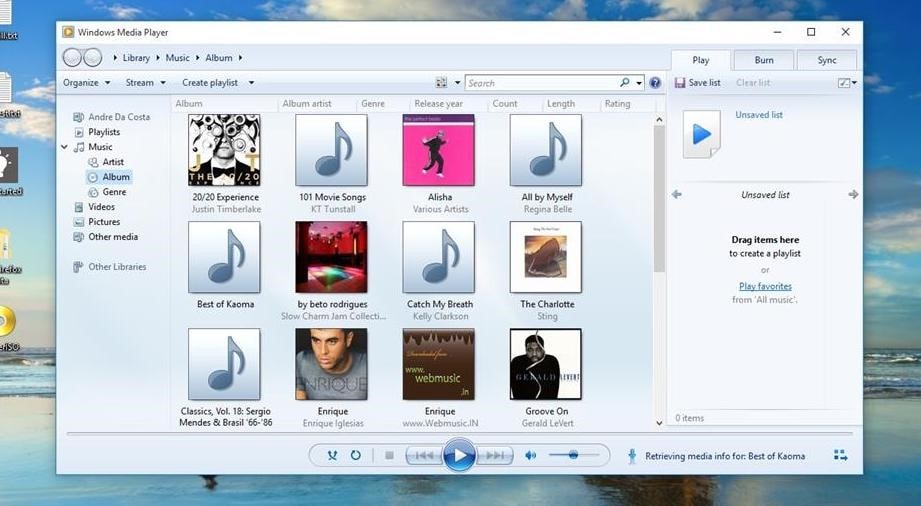Screen dimensions: 921x506
Task: Click the Stop button
Action: [x=389, y=455]
